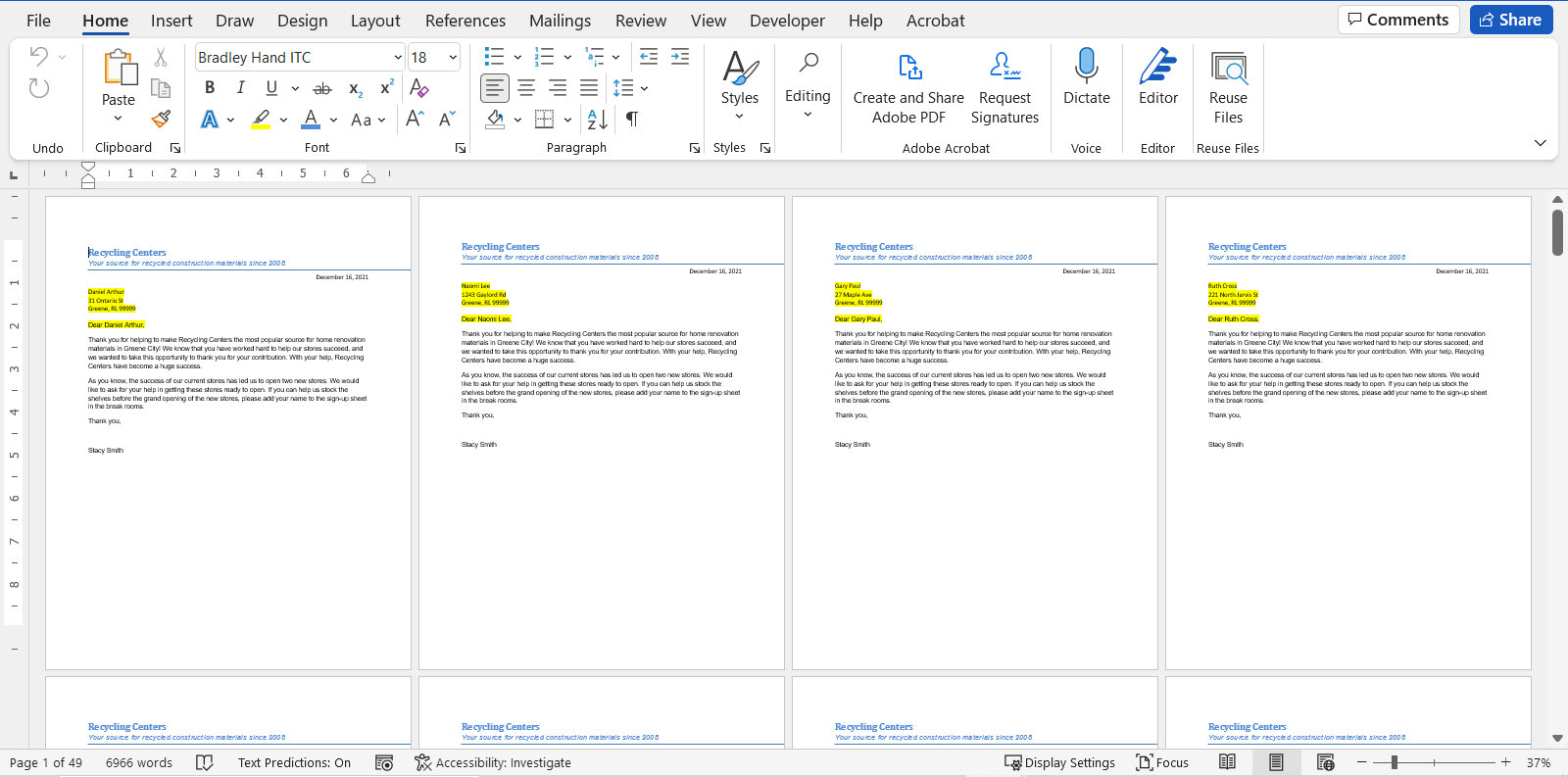Toggle Align Right
This screenshot has height=777, width=1568.
click(558, 88)
